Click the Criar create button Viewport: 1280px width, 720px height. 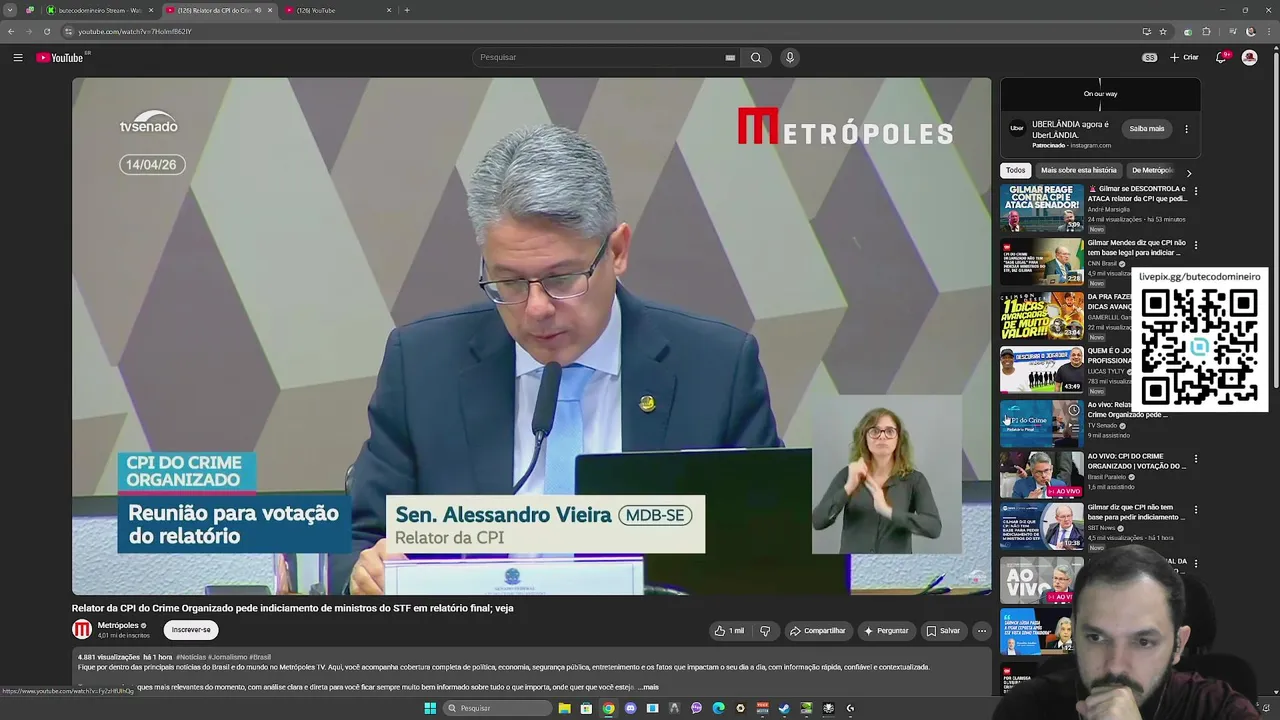(1184, 57)
